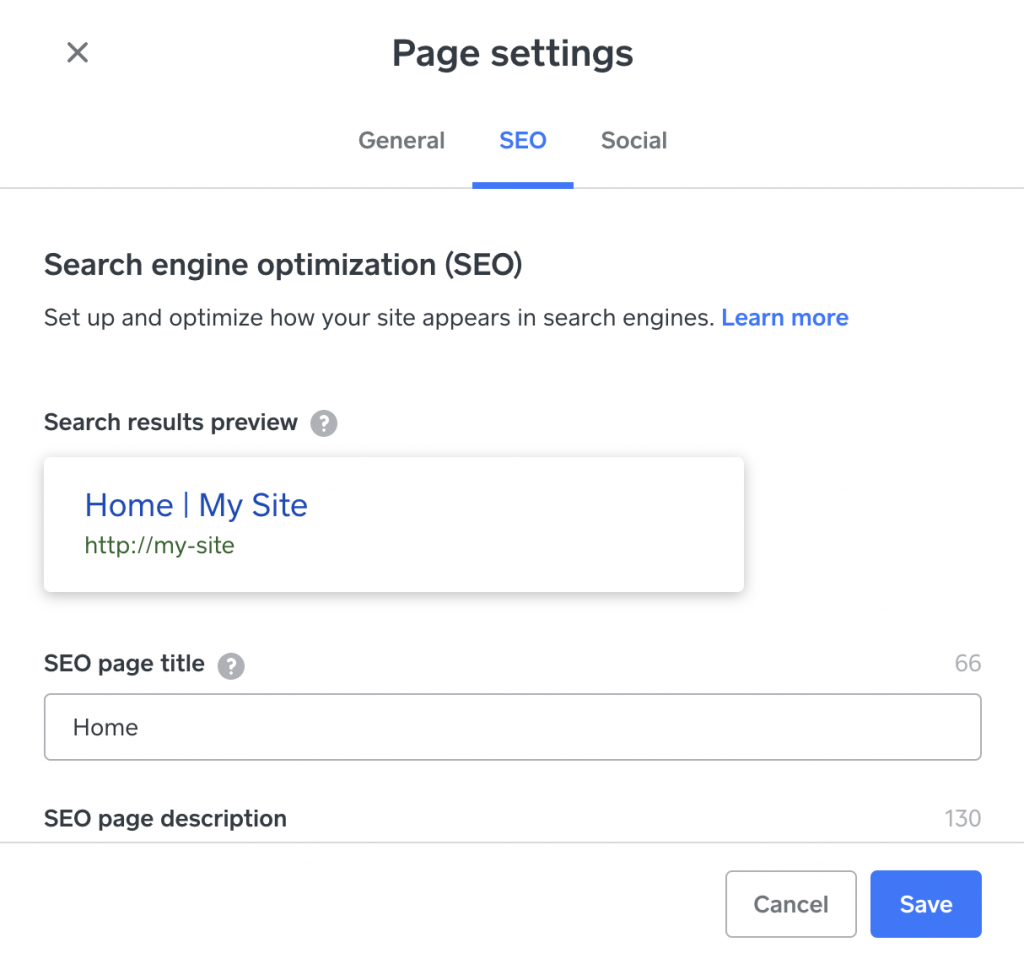The image size is (1024, 953).
Task: Click the http://my-site preview URL
Action: 159,545
